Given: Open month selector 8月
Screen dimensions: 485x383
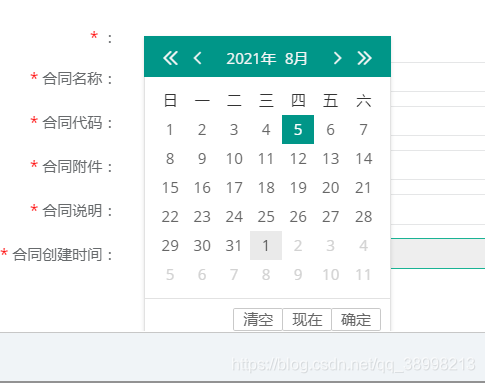Looking at the screenshot, I should click(296, 59).
